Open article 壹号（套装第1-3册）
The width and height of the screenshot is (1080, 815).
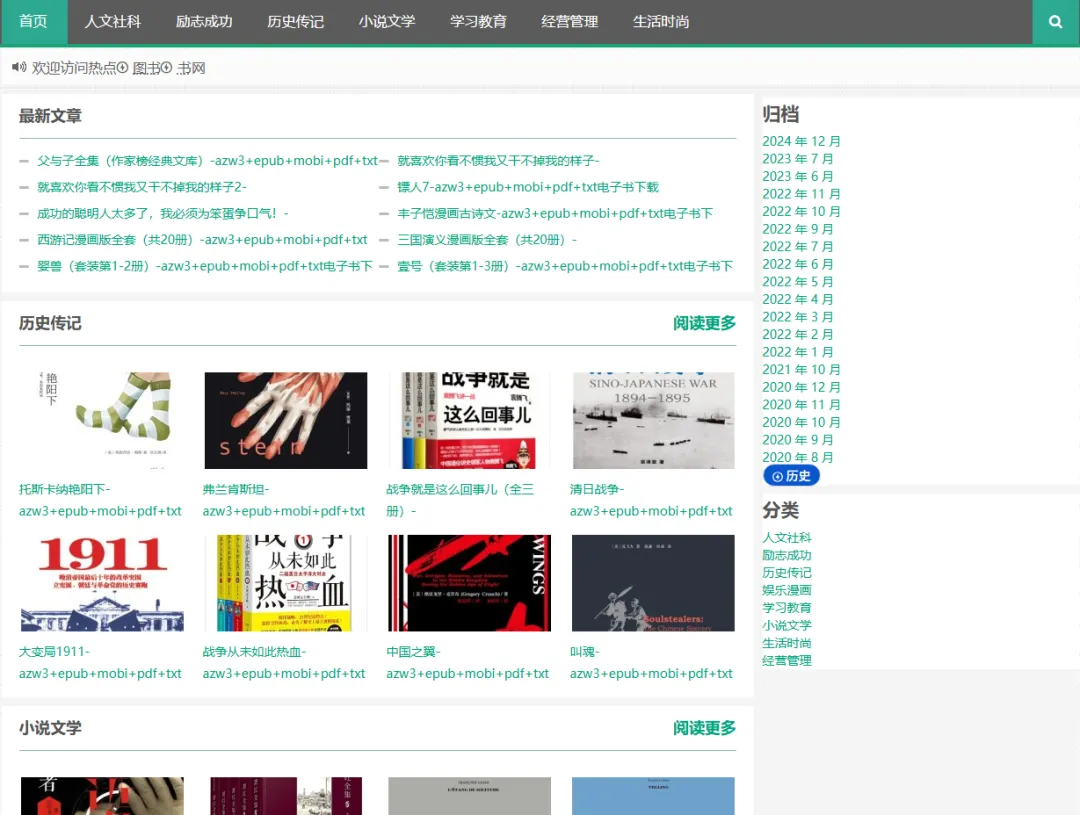coord(565,265)
